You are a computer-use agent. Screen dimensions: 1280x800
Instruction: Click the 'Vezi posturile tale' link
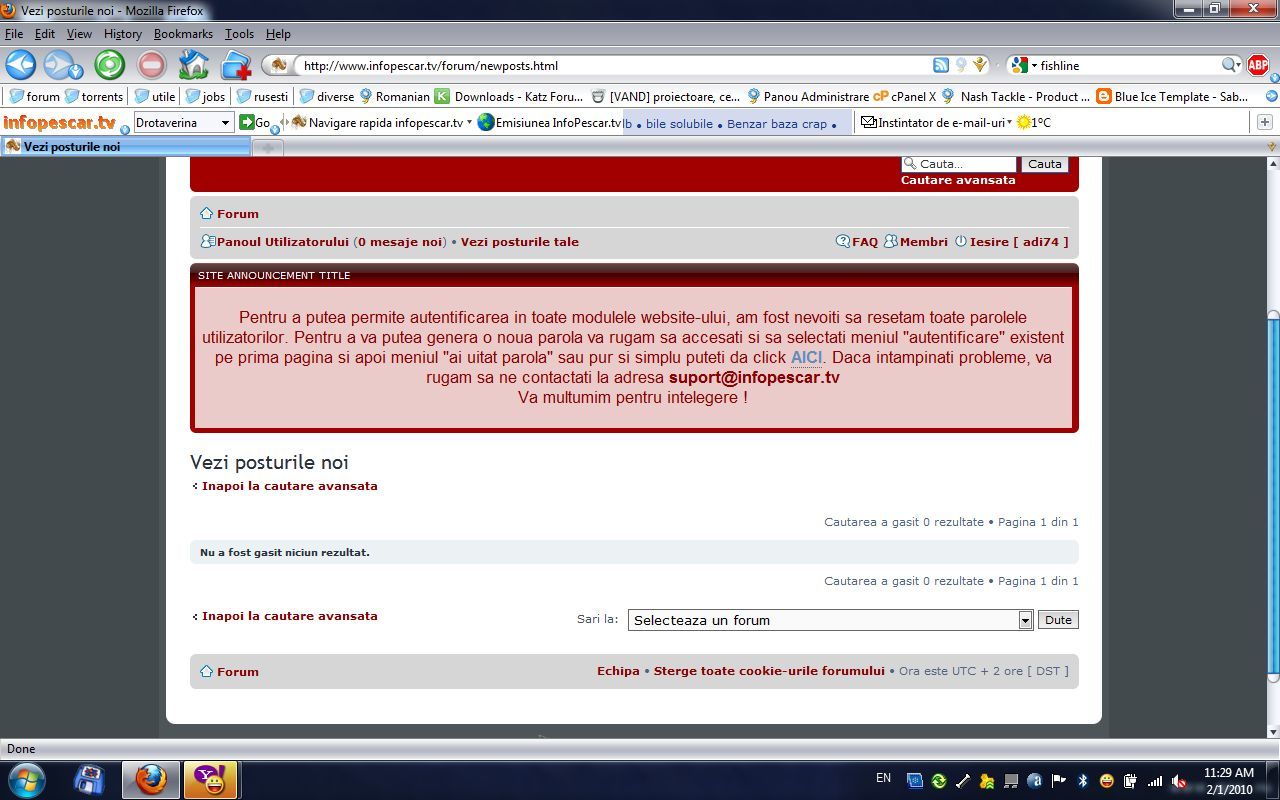pos(519,242)
